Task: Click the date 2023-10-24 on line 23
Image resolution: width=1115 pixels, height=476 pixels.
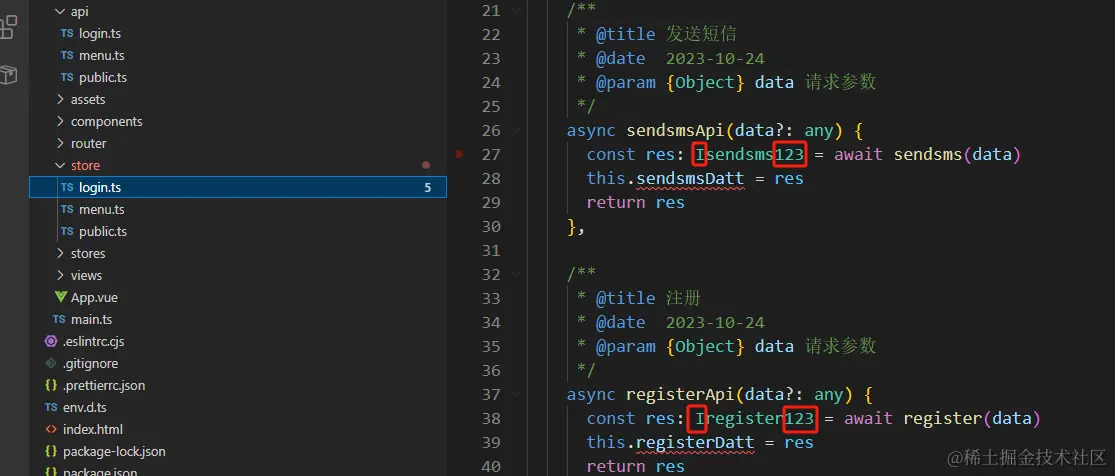Action: point(715,58)
